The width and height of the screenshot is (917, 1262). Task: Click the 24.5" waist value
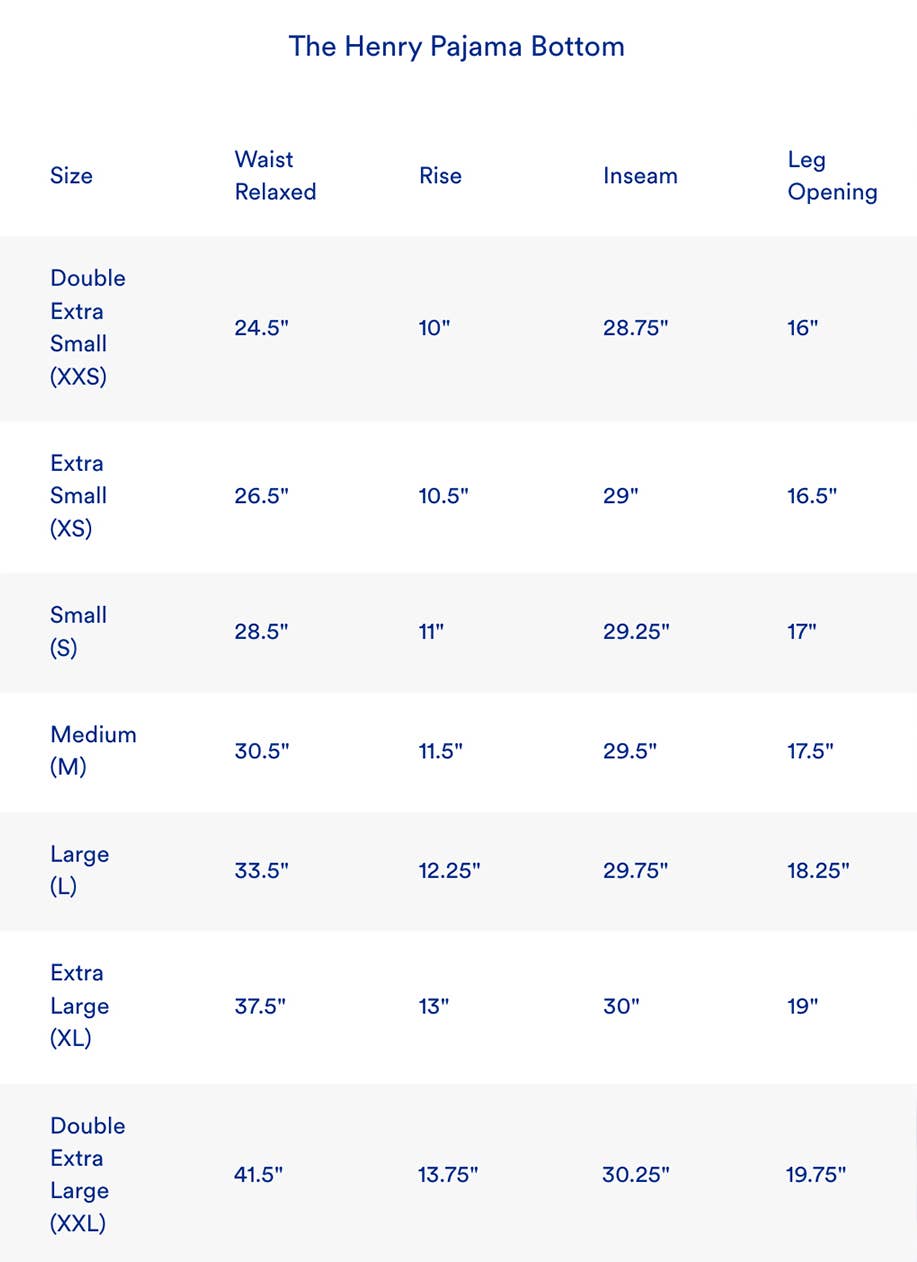261,327
